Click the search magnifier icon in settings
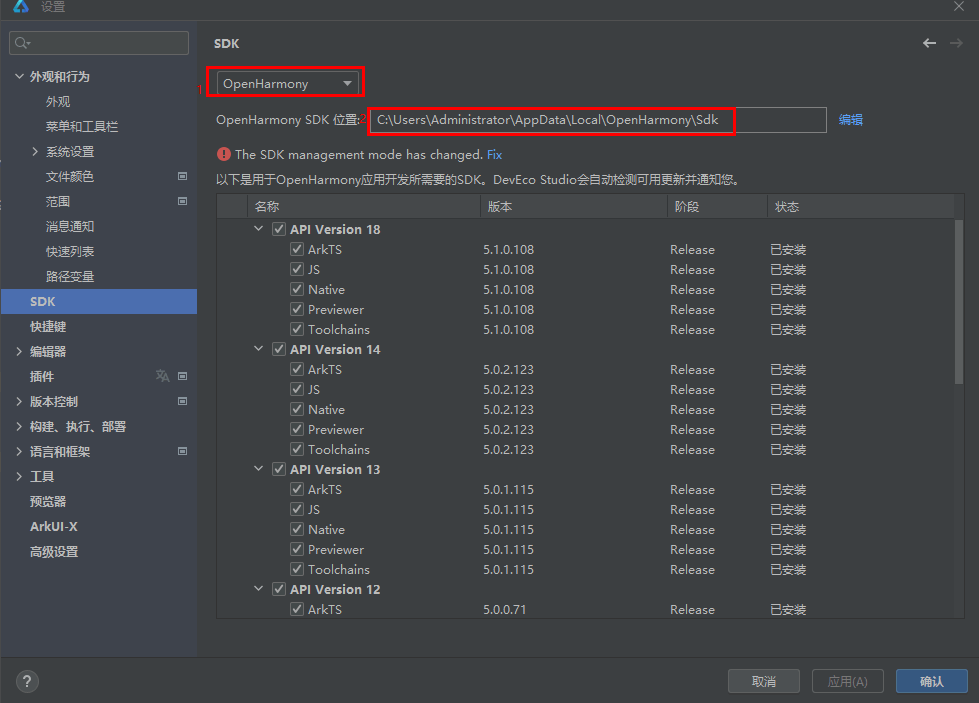This screenshot has width=979, height=703. pos(22,42)
